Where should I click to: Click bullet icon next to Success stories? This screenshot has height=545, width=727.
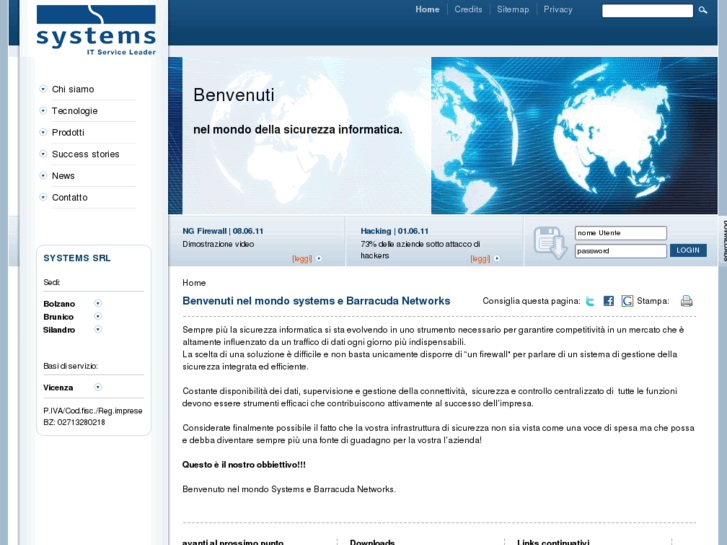[x=43, y=154]
